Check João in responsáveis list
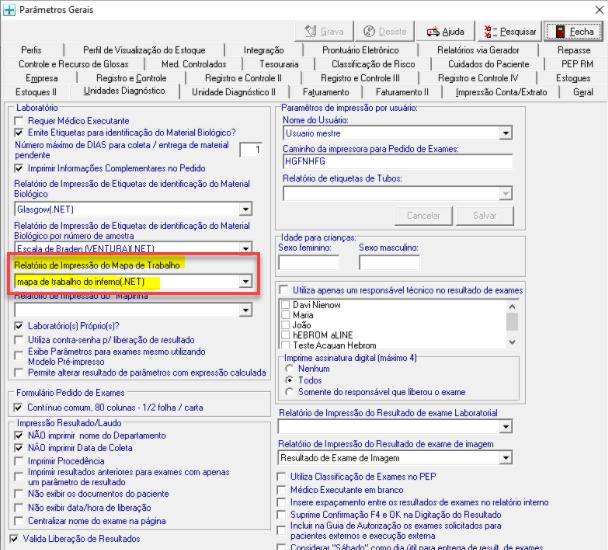608x550 pixels. click(285, 325)
